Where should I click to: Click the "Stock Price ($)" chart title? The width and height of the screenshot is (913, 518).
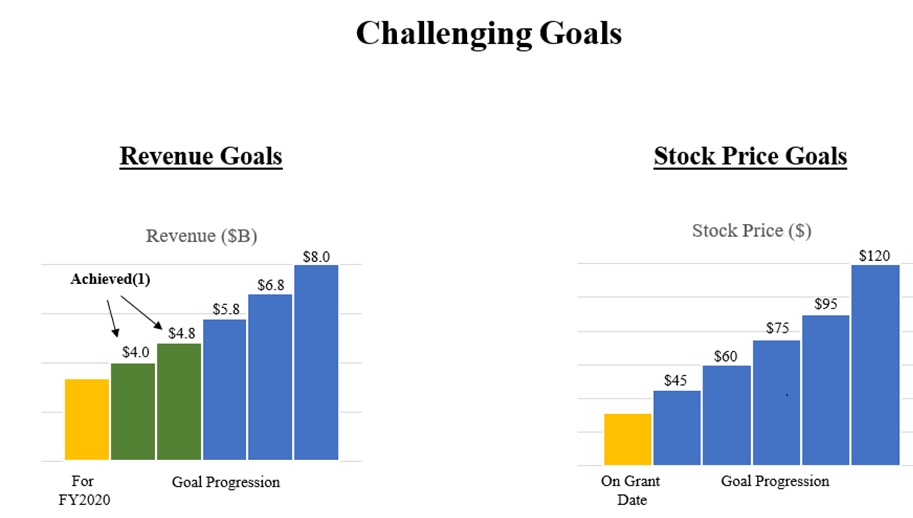coord(751,231)
